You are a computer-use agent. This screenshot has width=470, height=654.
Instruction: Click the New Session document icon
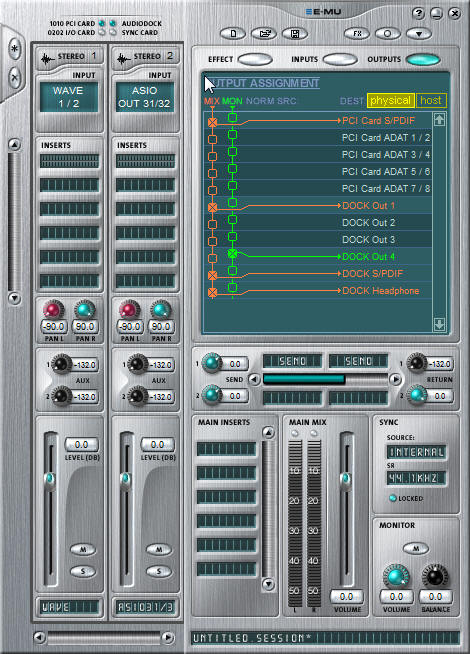pyautogui.click(x=233, y=33)
